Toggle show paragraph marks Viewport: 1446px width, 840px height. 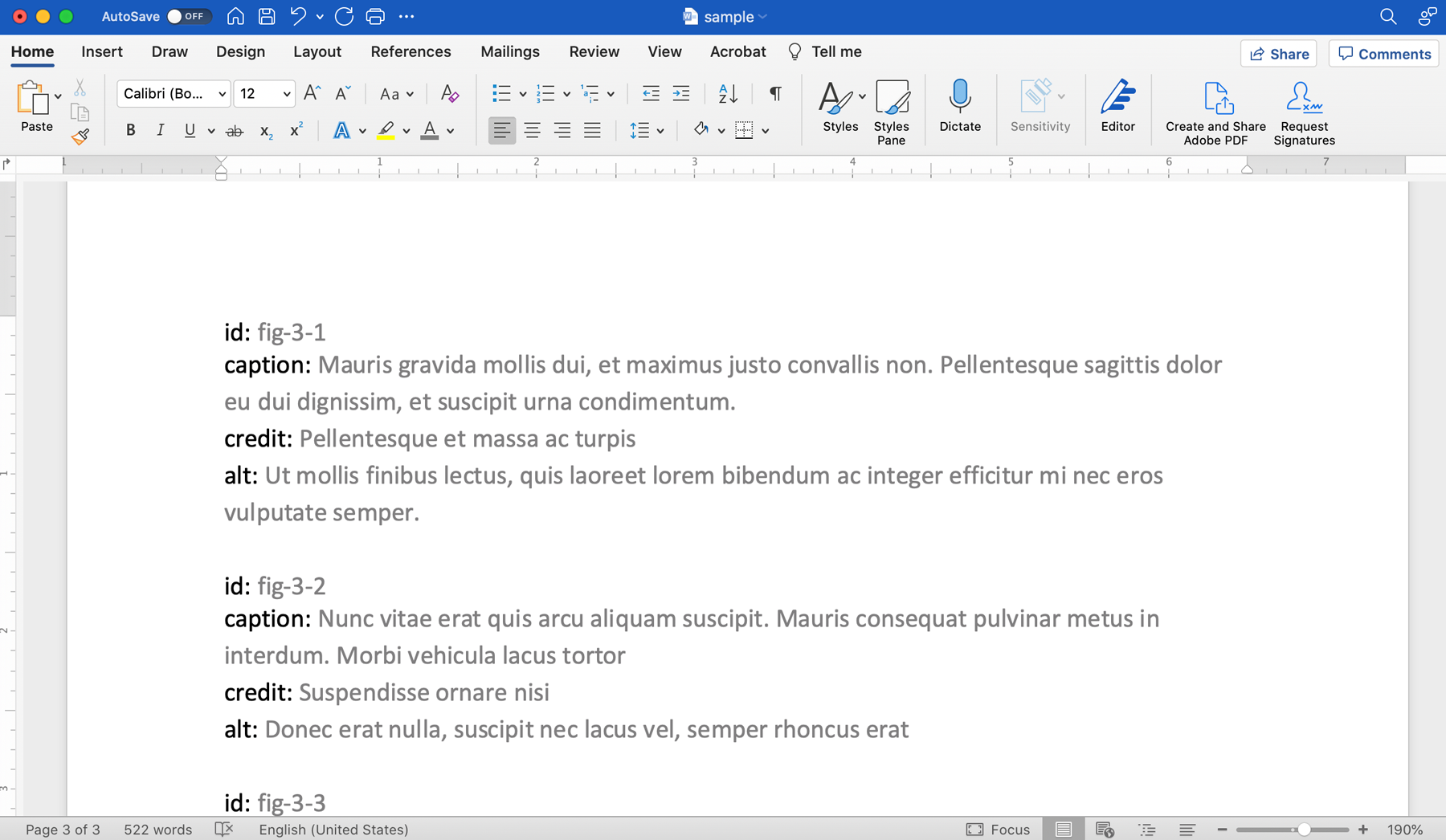point(775,94)
